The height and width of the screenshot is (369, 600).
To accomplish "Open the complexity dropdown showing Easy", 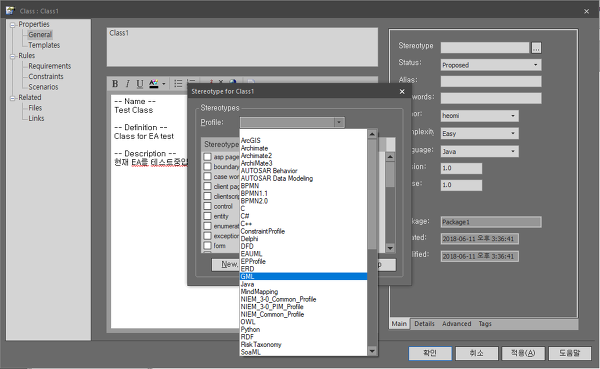I will coord(480,133).
